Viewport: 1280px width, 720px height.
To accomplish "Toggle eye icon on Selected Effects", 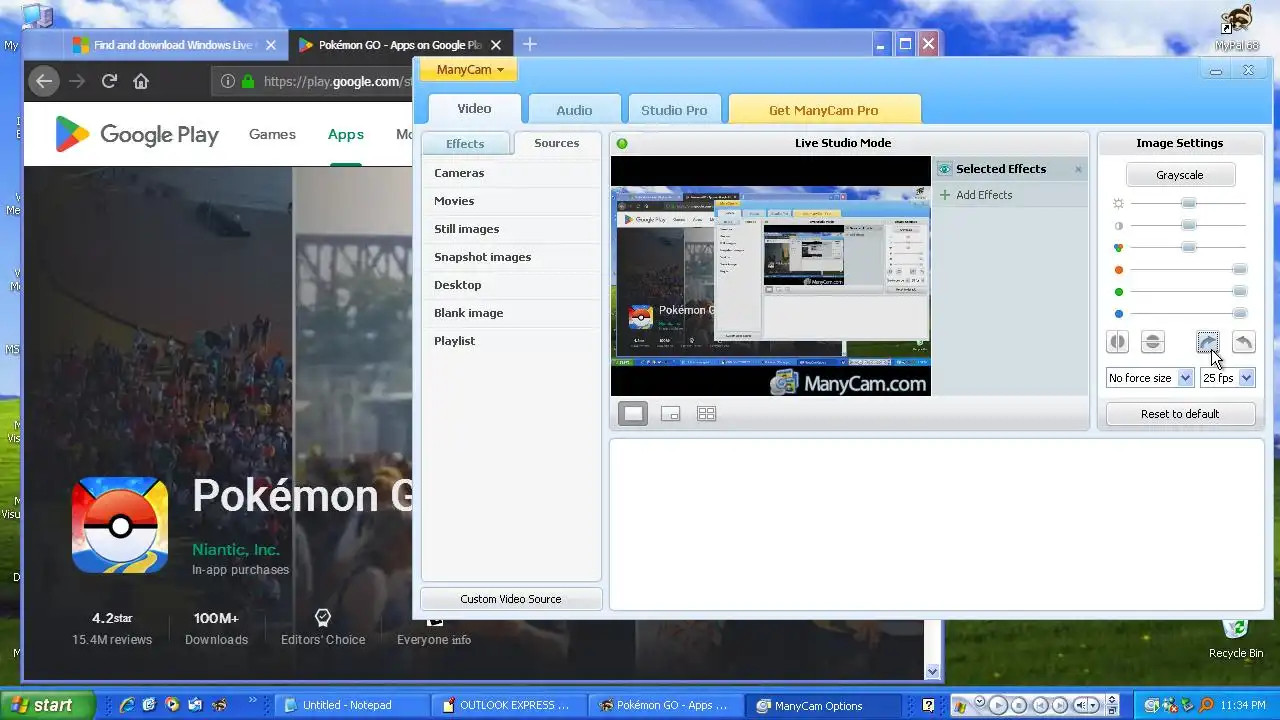I will point(944,169).
